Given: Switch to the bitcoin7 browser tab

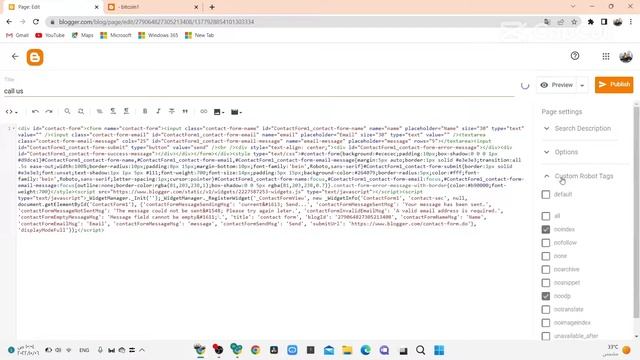Looking at the screenshot, I should (152, 7).
